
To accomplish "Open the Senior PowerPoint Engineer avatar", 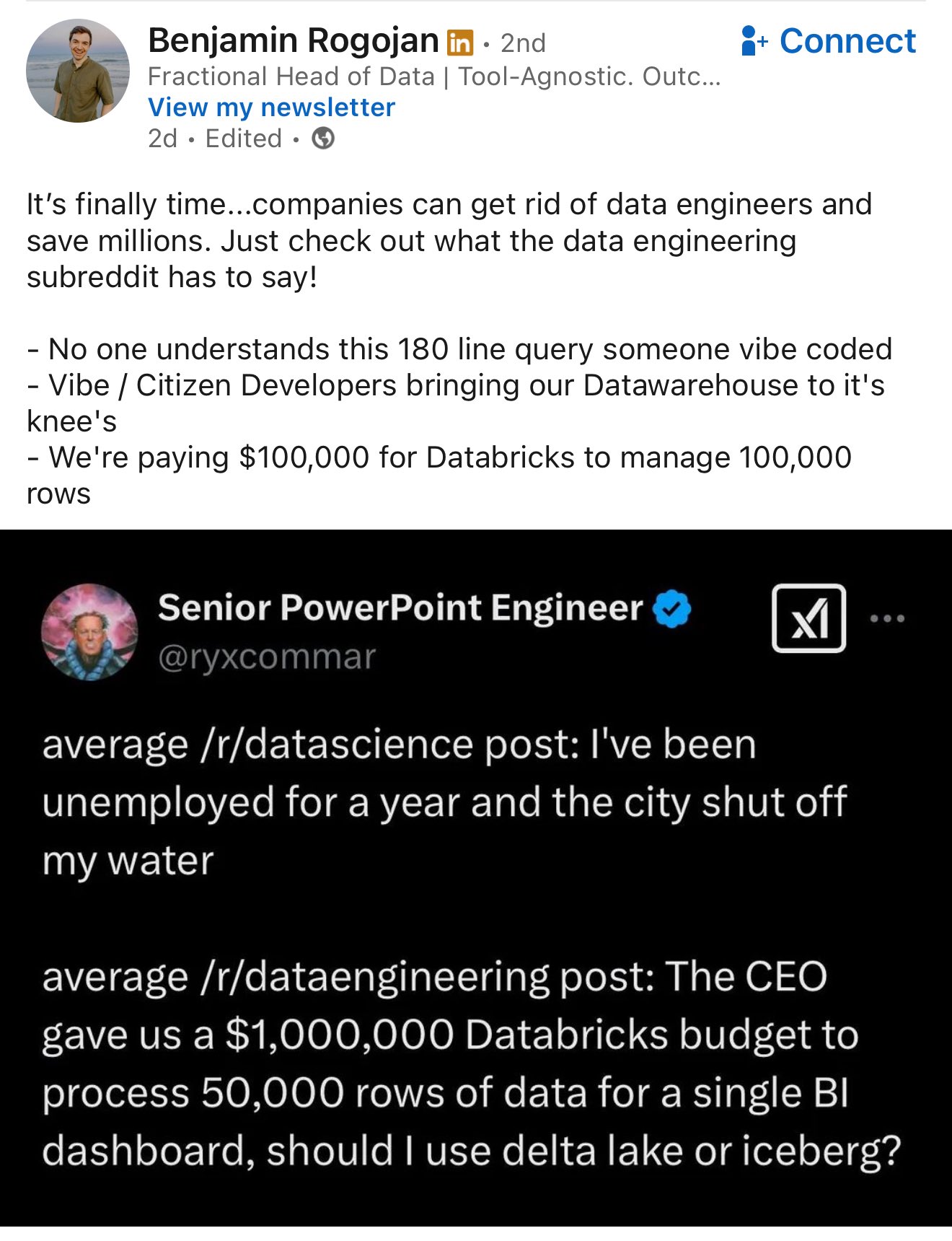I will coord(89,632).
